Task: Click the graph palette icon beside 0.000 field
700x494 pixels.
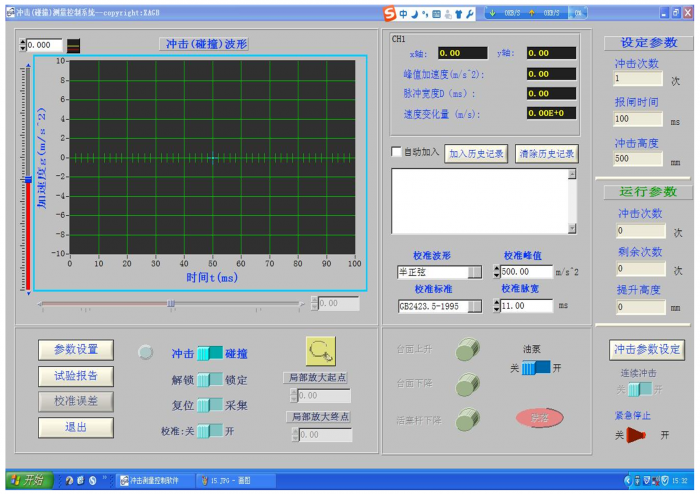Action: point(73,46)
